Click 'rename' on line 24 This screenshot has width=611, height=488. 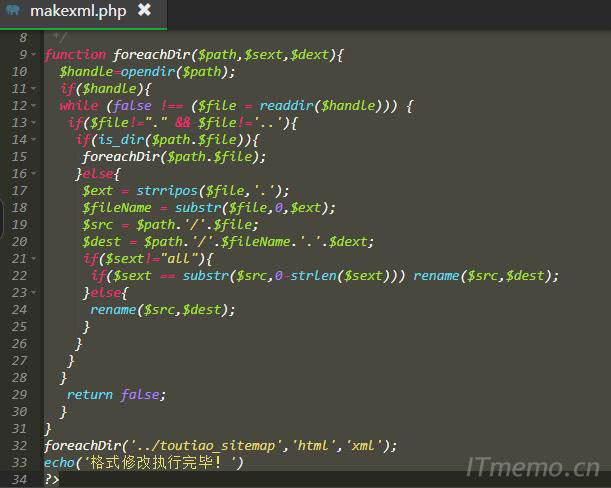coord(113,309)
